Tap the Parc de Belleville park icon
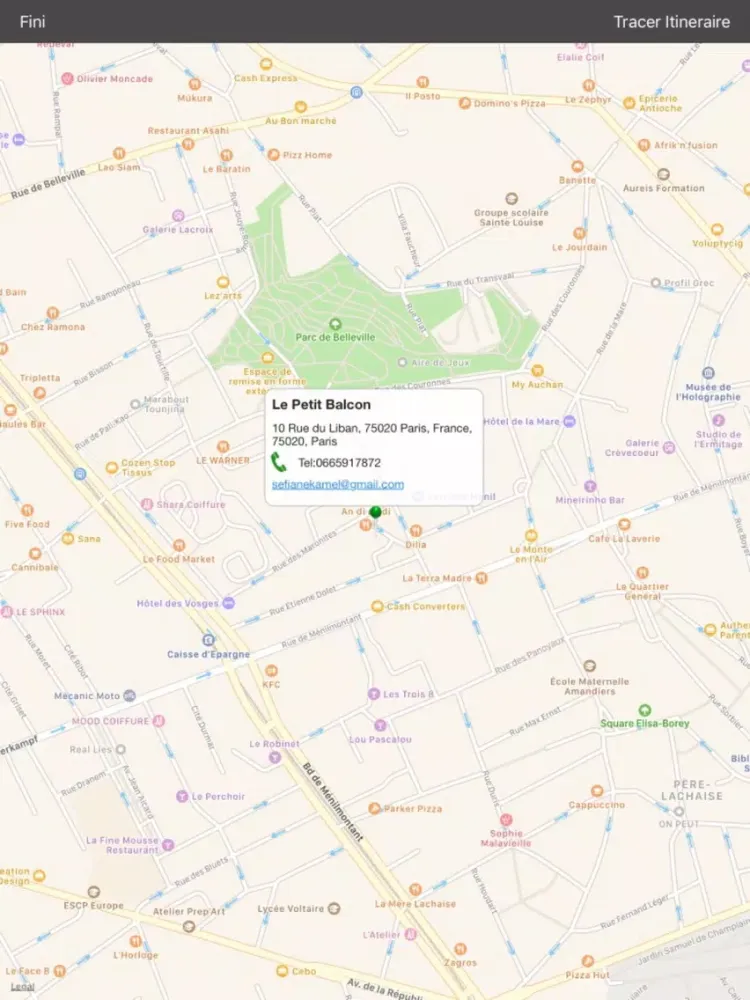This screenshot has height=1000, width=750. click(335, 324)
